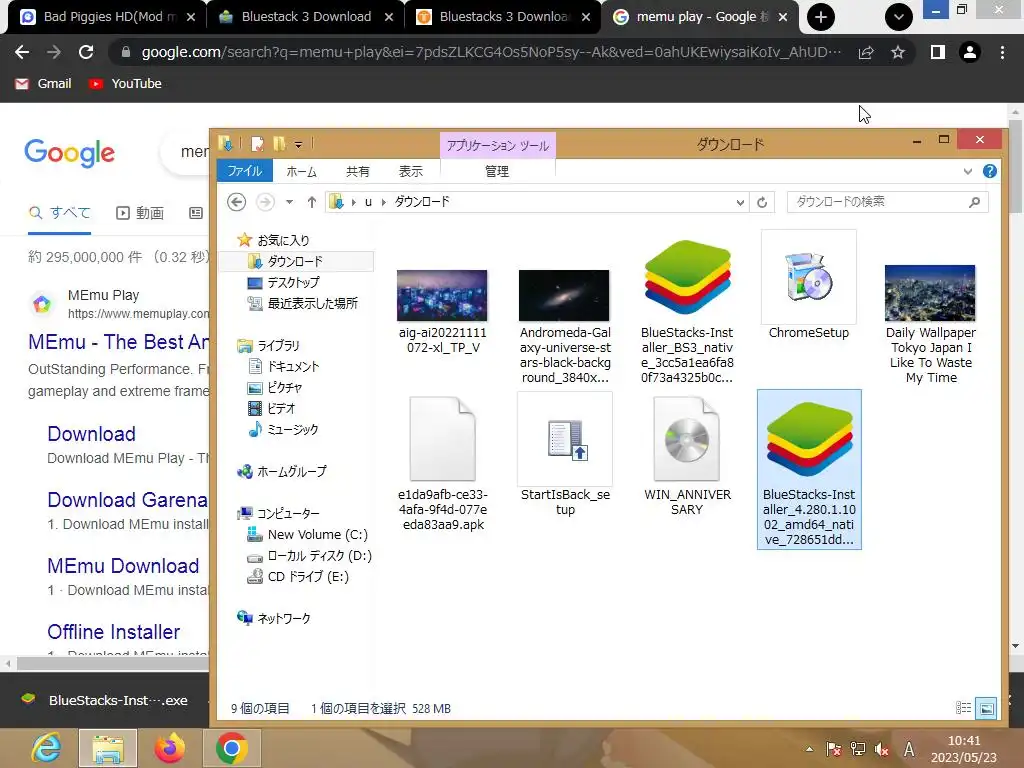
Task: Select the aig-ai20221111 image thumbnail
Action: [442, 295]
